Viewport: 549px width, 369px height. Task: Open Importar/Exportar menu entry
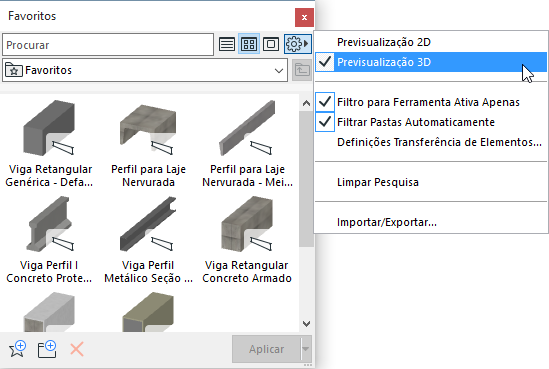pos(431,222)
